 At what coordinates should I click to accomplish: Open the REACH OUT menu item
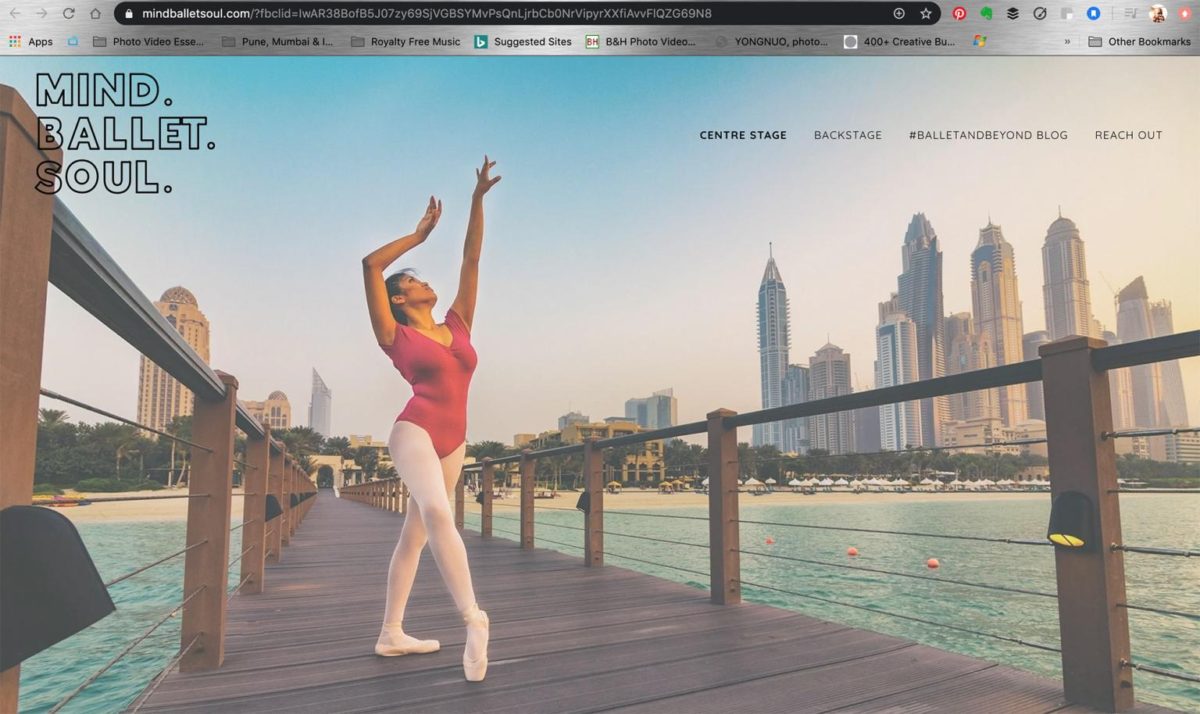[1129, 135]
